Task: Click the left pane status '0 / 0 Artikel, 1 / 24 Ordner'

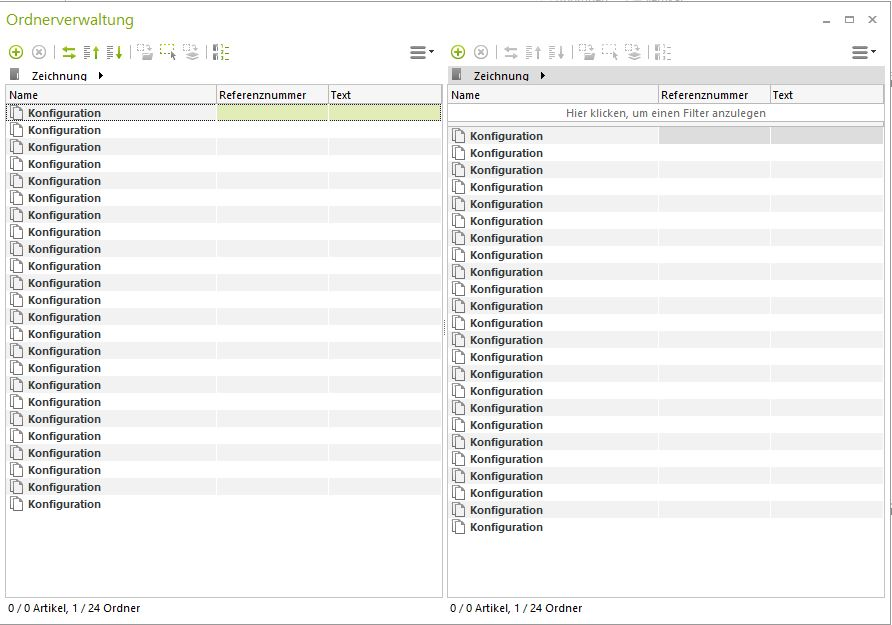Action: 74,608
